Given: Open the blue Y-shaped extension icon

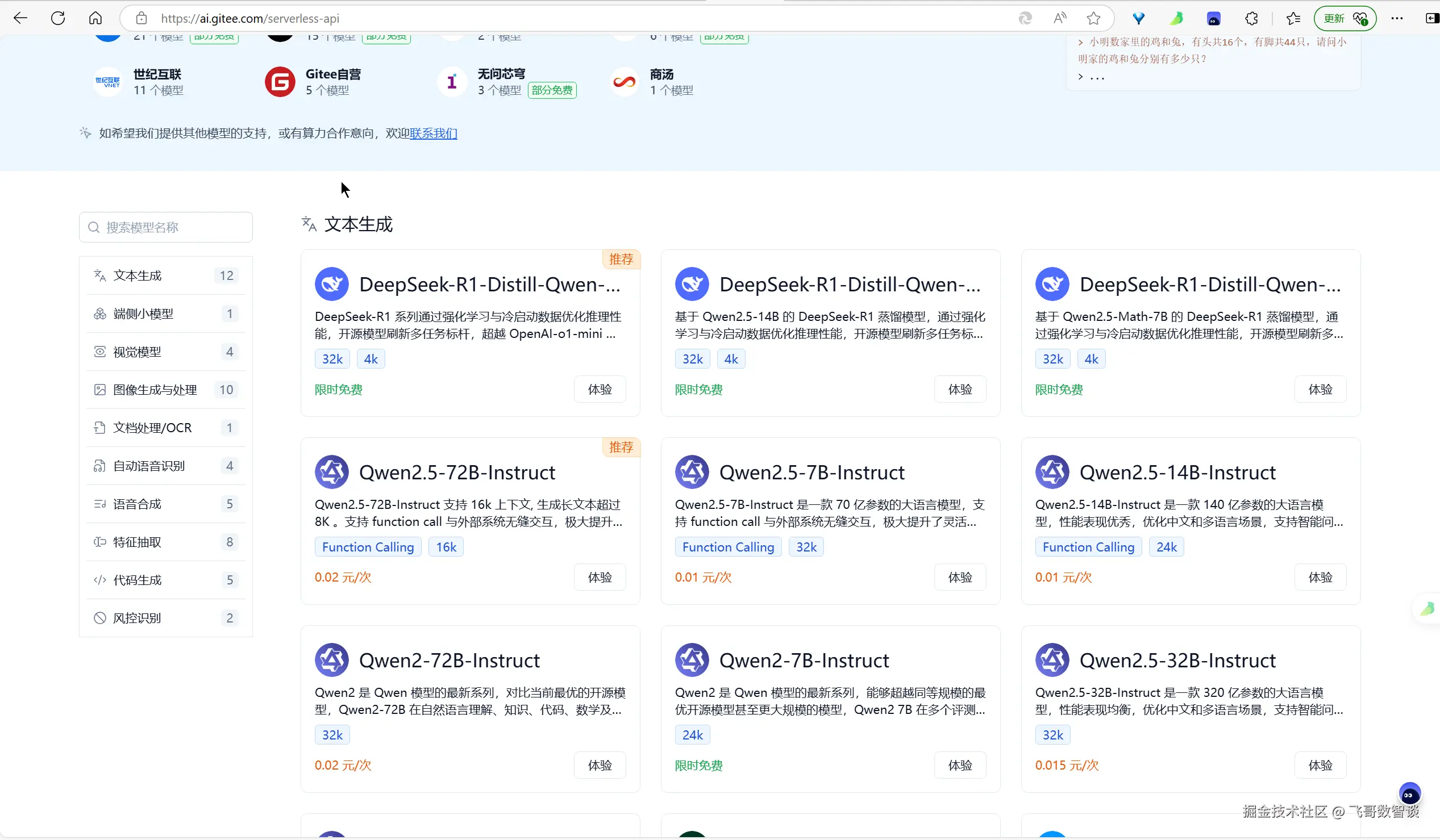Looking at the screenshot, I should click(1138, 19).
